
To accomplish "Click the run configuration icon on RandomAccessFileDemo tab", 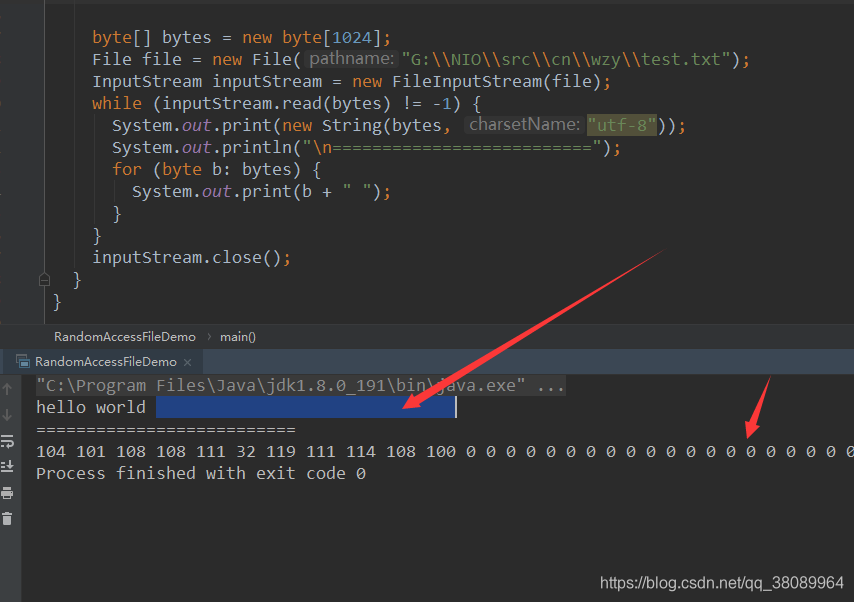I will 21,361.
